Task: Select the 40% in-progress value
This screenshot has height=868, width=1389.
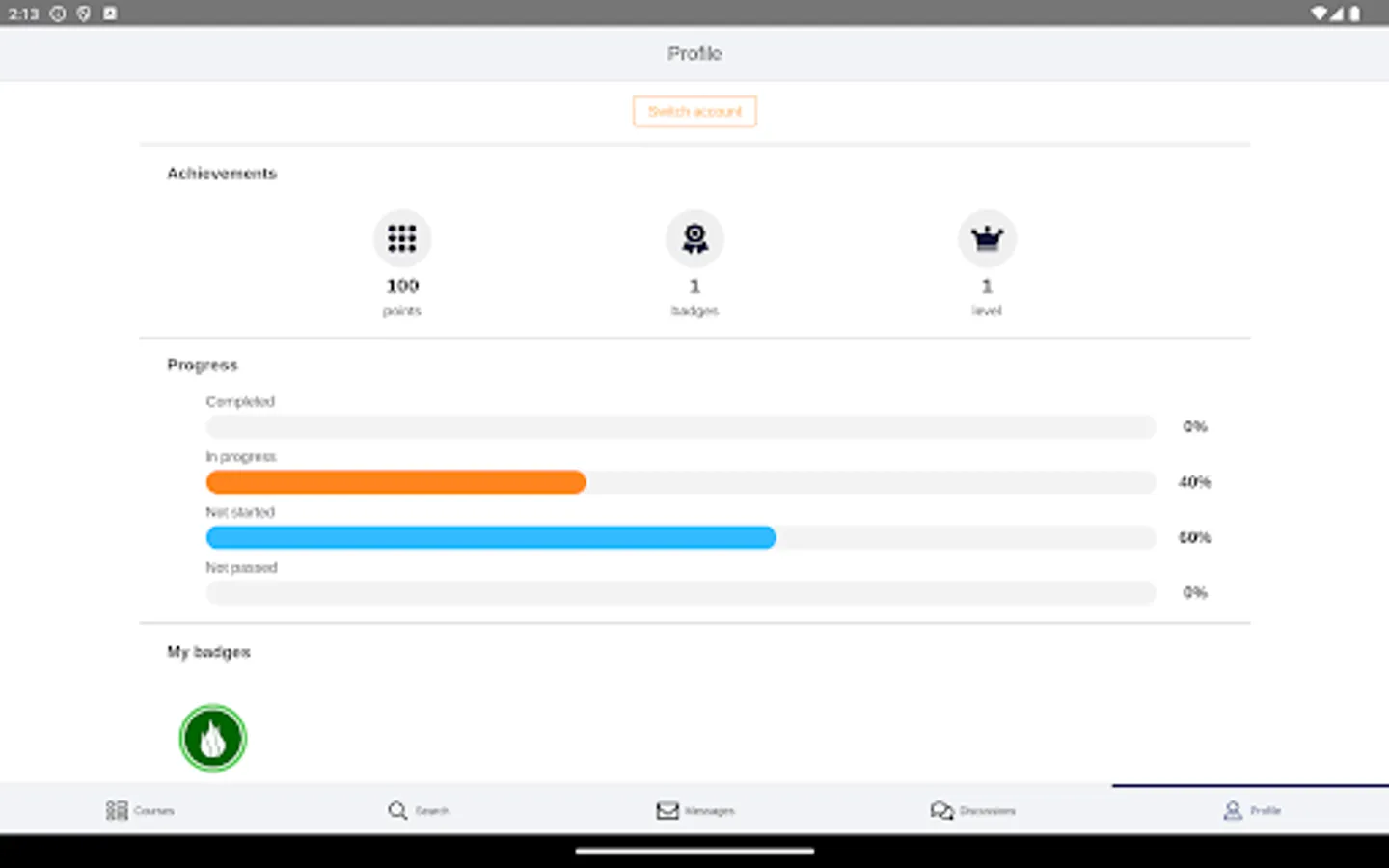Action: pyautogui.click(x=1194, y=482)
